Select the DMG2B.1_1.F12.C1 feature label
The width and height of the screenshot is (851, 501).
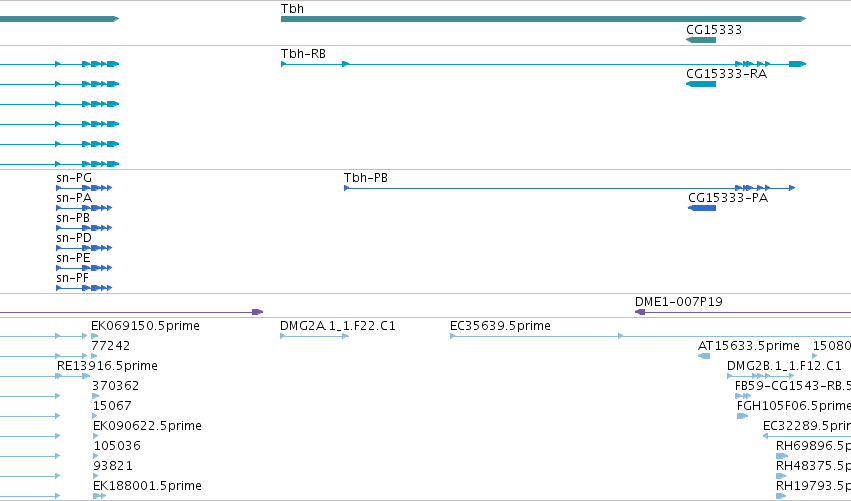pos(784,366)
